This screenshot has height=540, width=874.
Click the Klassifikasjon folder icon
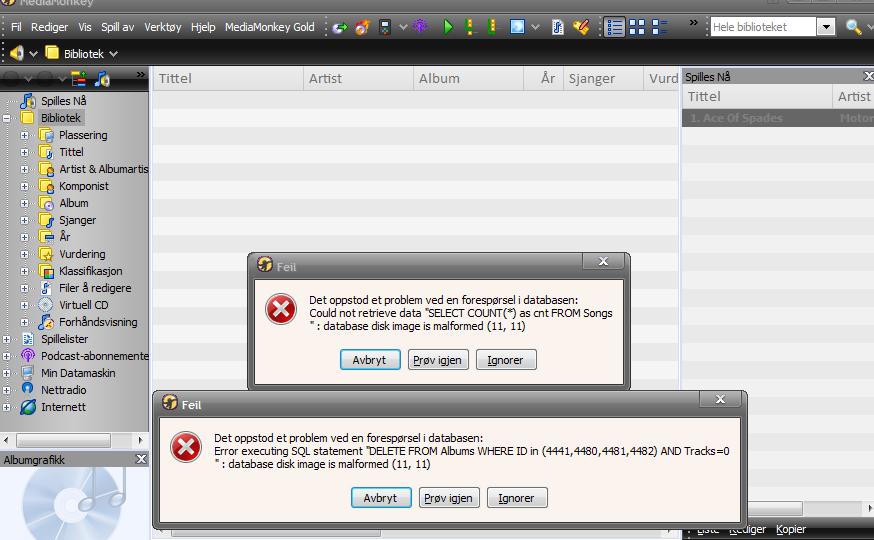pyautogui.click(x=46, y=271)
